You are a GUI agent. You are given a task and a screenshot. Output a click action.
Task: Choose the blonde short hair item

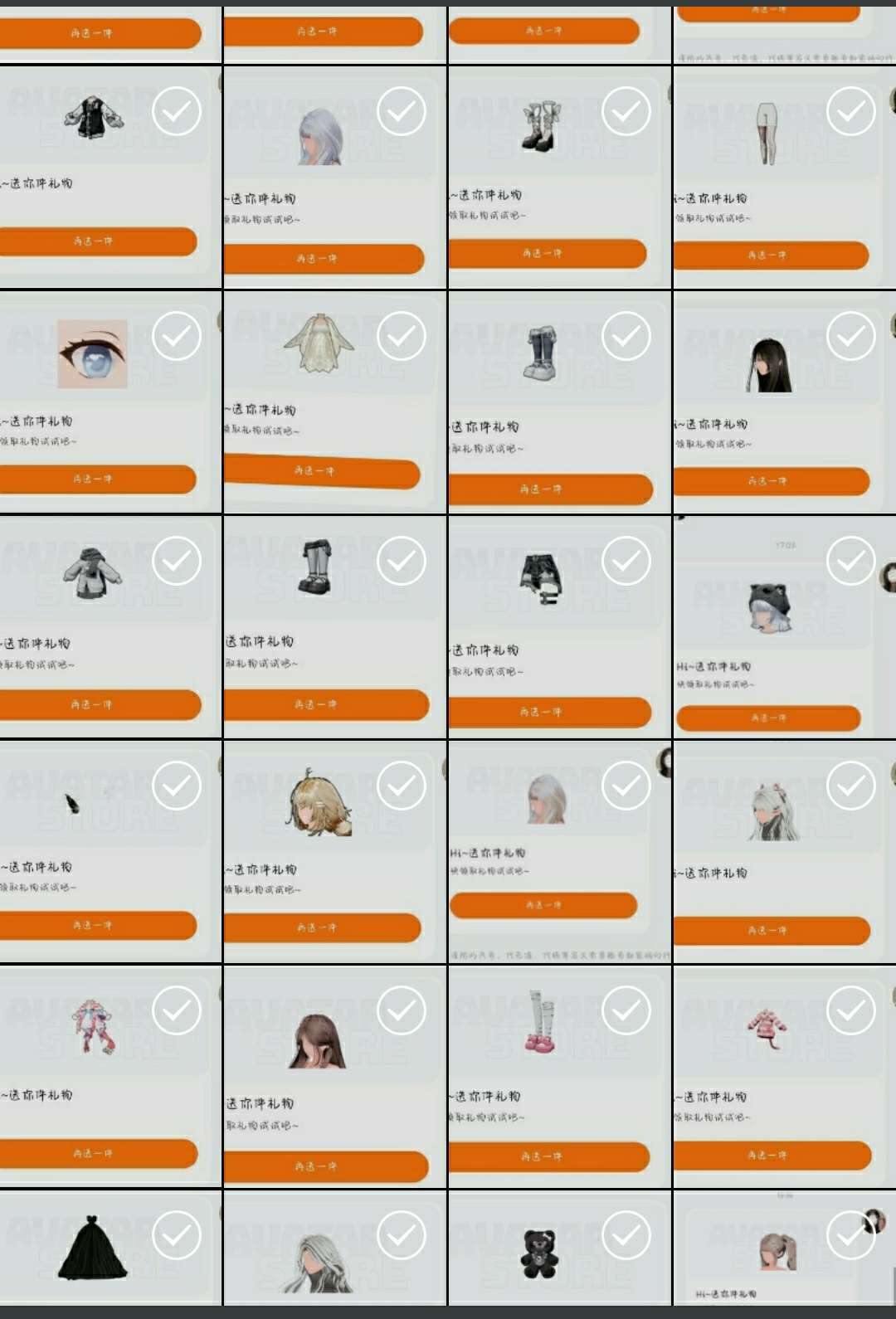(x=320, y=801)
